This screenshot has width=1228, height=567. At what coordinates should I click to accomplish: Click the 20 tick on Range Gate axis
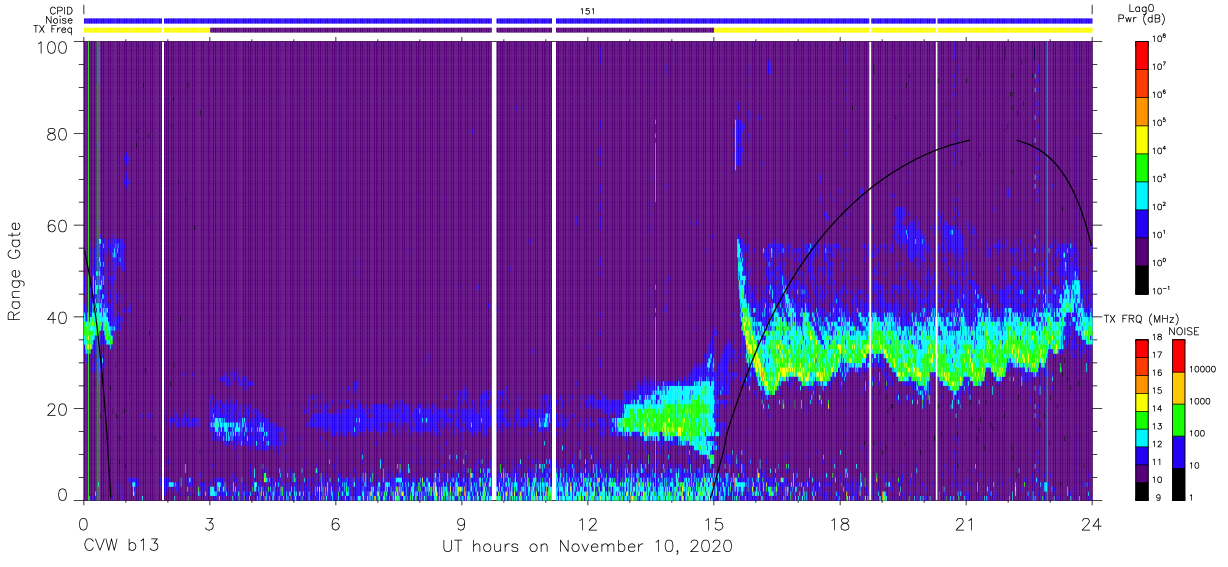pyautogui.click(x=58, y=408)
